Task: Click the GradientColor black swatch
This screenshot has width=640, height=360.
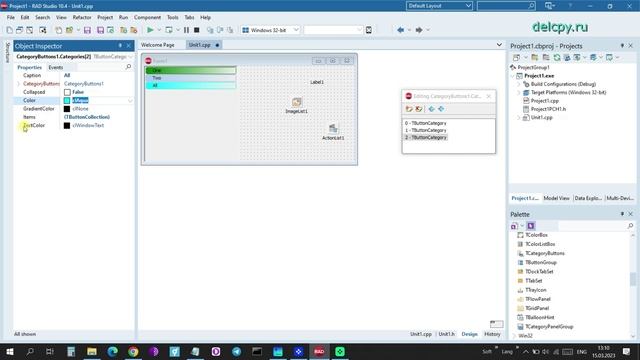Action: (x=67, y=109)
